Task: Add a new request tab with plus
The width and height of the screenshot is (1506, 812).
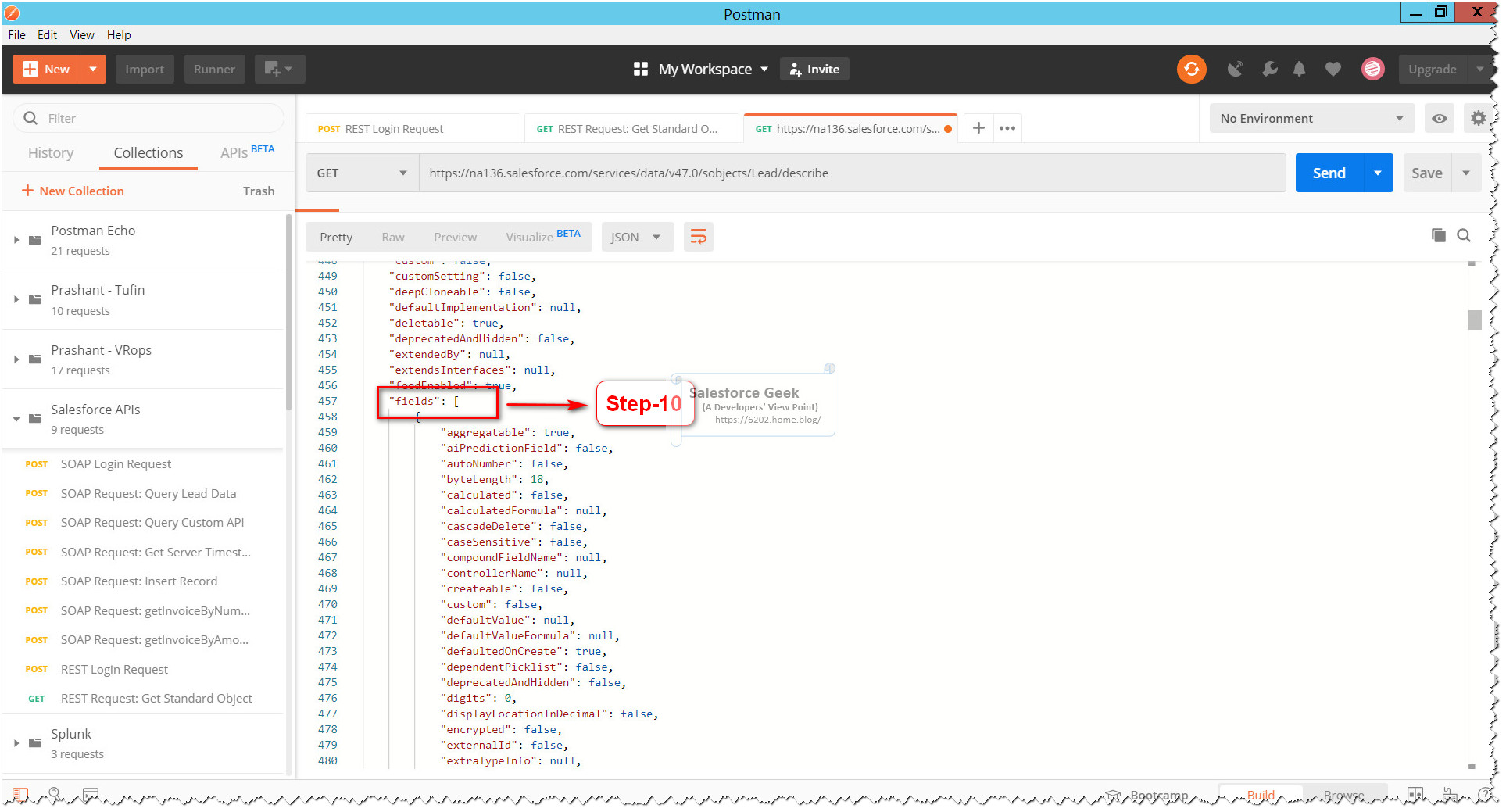Action: click(x=978, y=128)
